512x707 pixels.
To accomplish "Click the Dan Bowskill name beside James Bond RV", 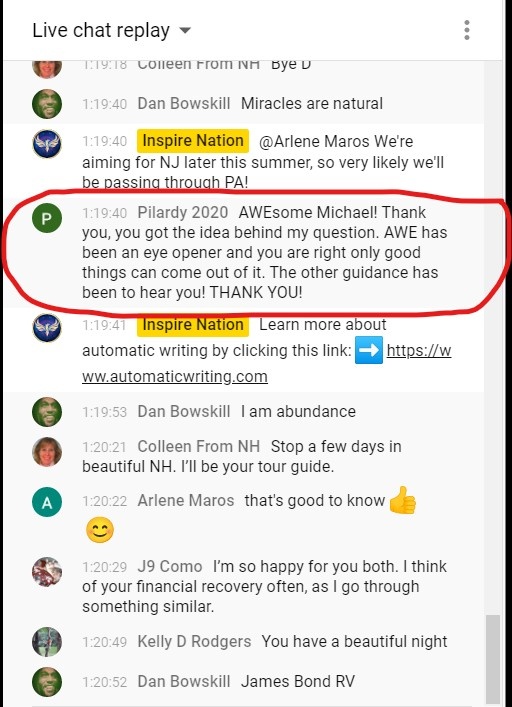I will (x=183, y=681).
